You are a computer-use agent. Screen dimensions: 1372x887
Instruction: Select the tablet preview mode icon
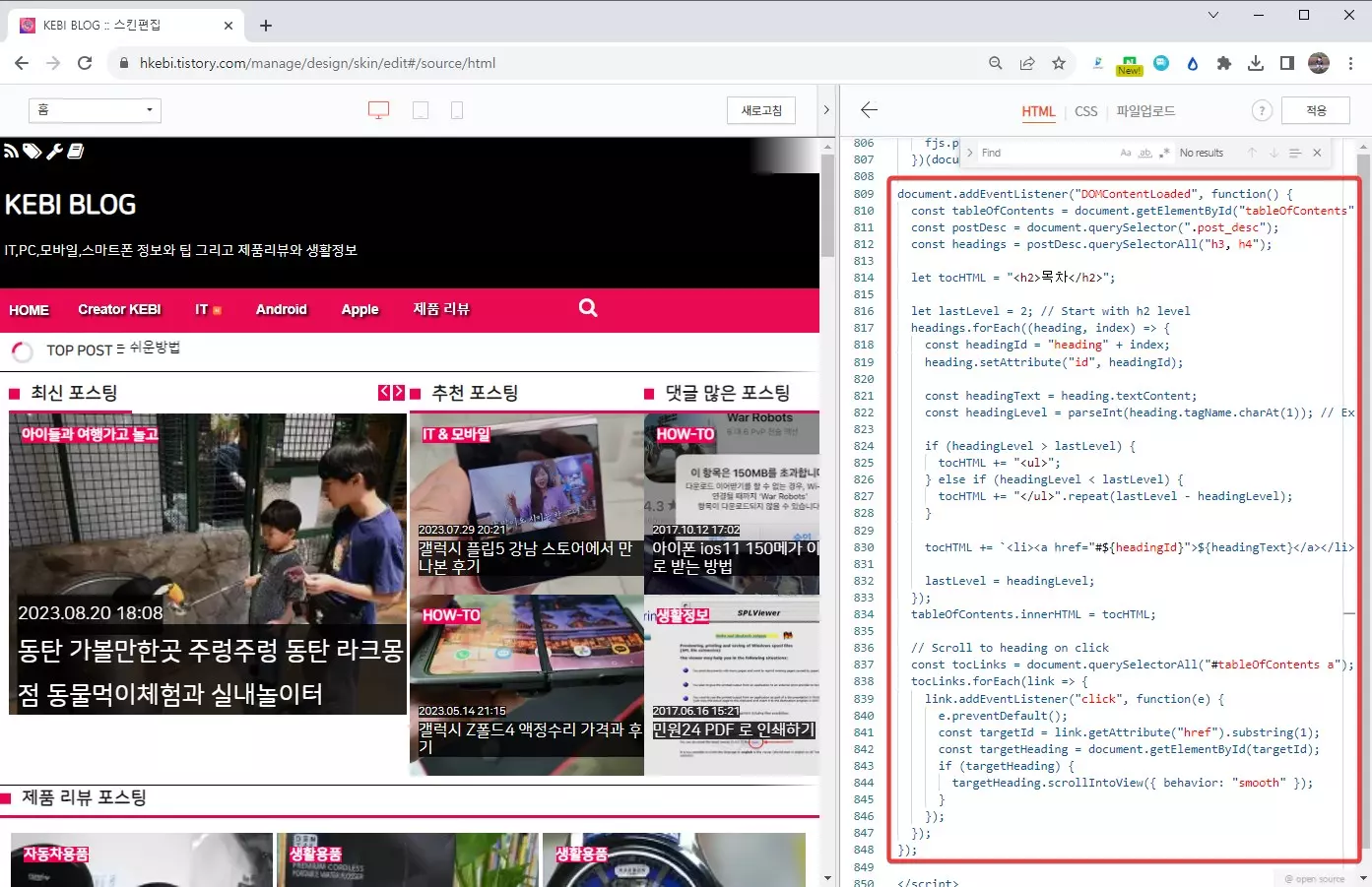(420, 110)
